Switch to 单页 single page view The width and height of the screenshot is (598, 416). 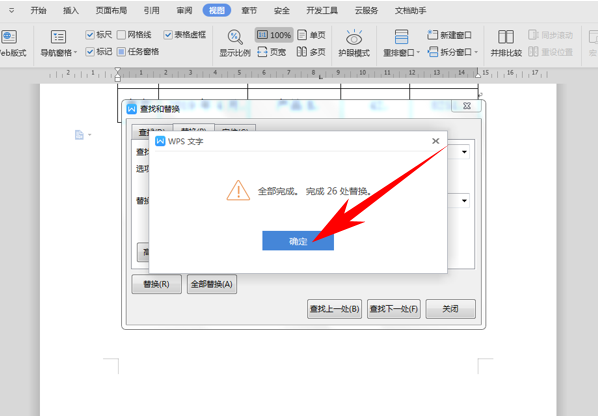(311, 35)
